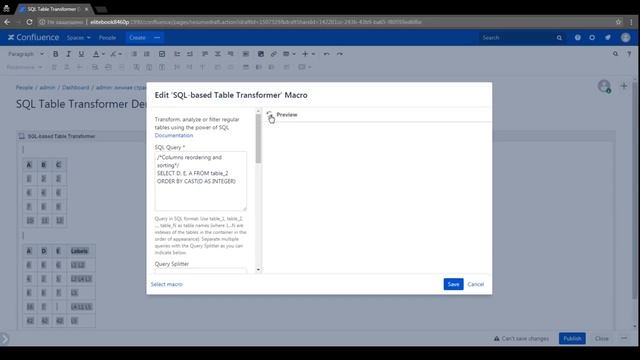The width and height of the screenshot is (640, 360).
Task: Open the create-from-template ellipsis button
Action: (x=157, y=38)
